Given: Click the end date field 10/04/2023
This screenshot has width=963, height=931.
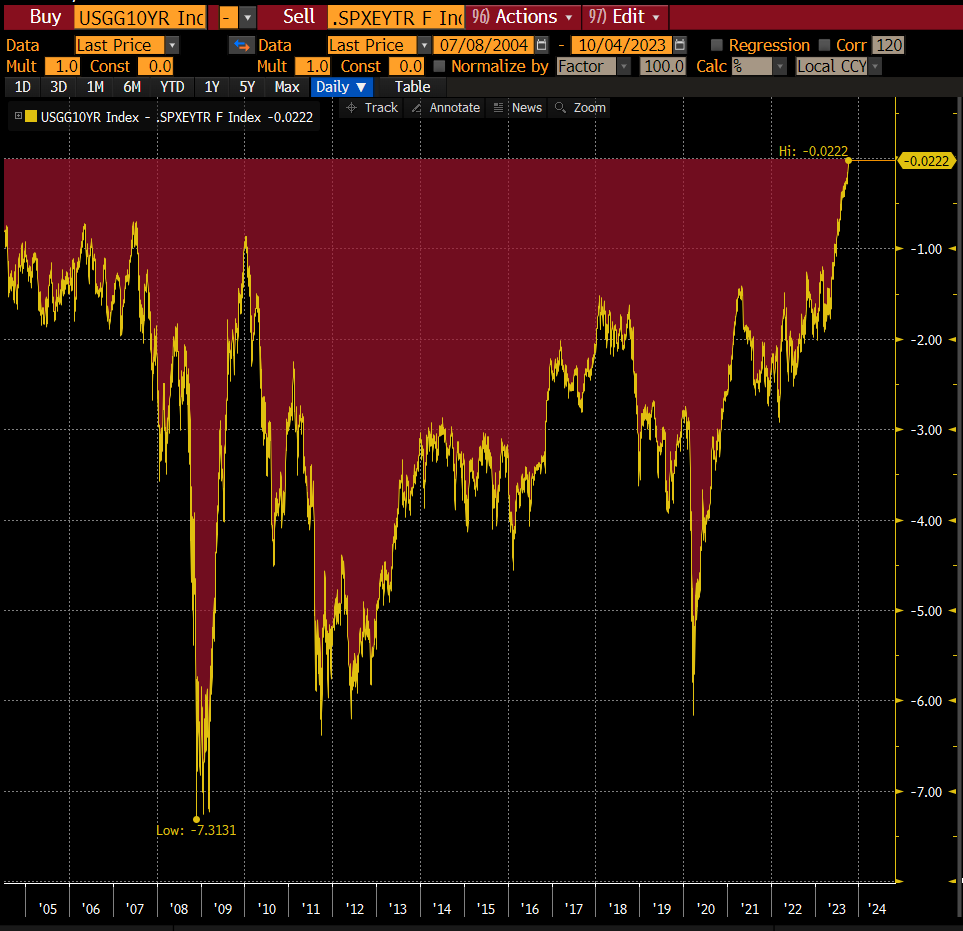Looking at the screenshot, I should point(622,45).
